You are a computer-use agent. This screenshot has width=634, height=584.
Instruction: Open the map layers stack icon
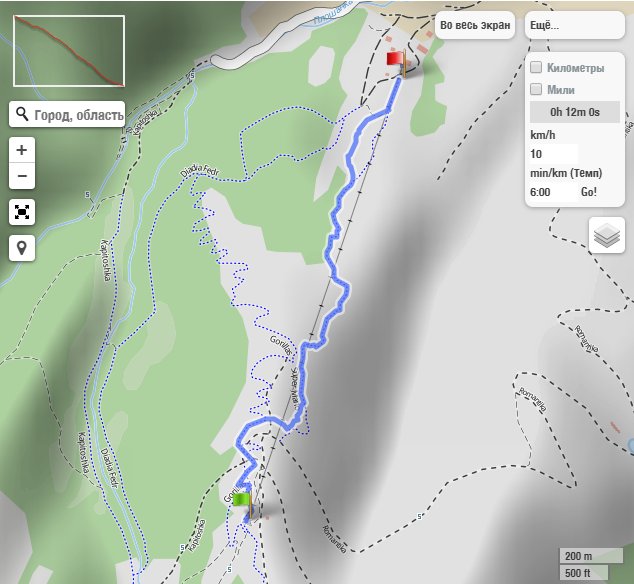(x=606, y=235)
